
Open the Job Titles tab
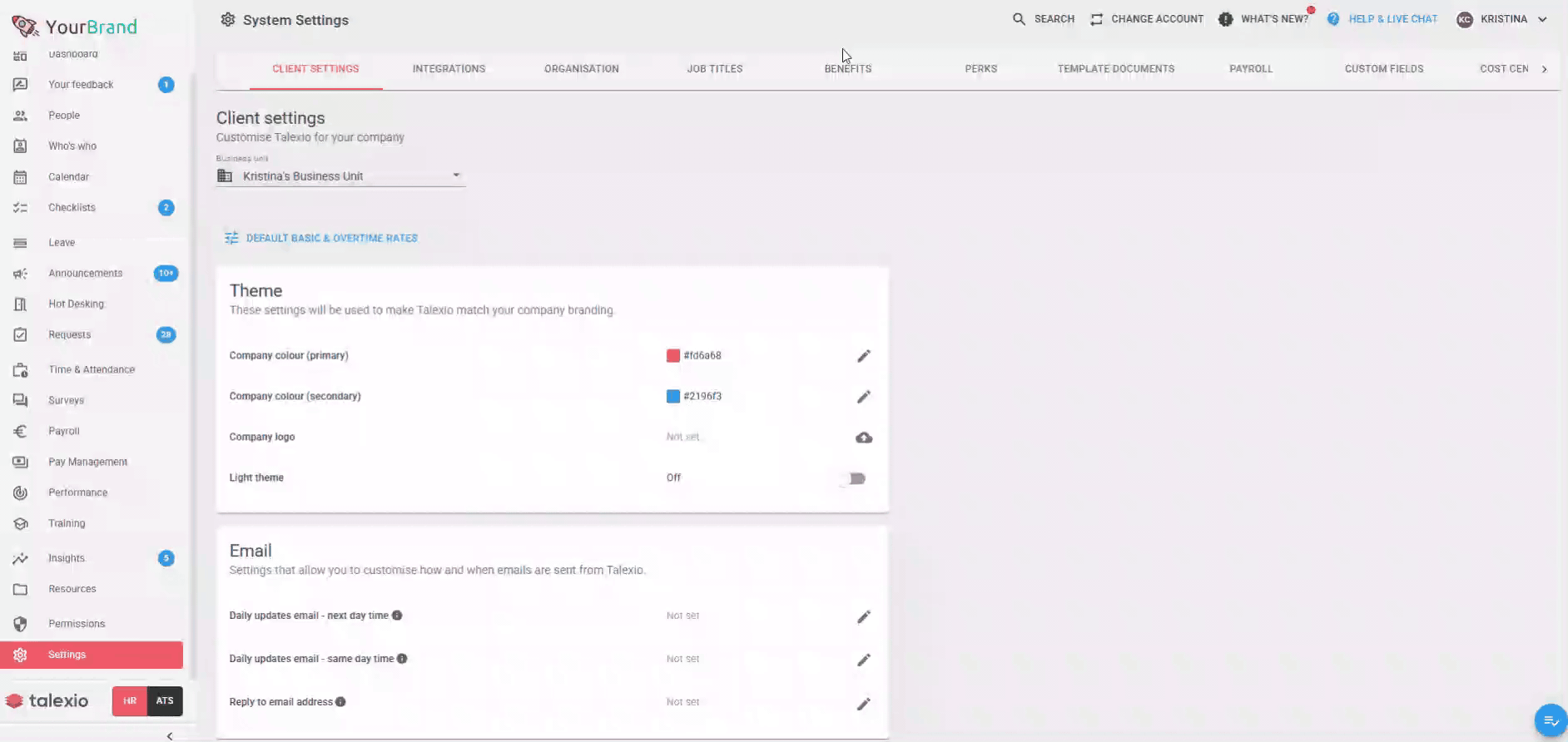coord(715,69)
